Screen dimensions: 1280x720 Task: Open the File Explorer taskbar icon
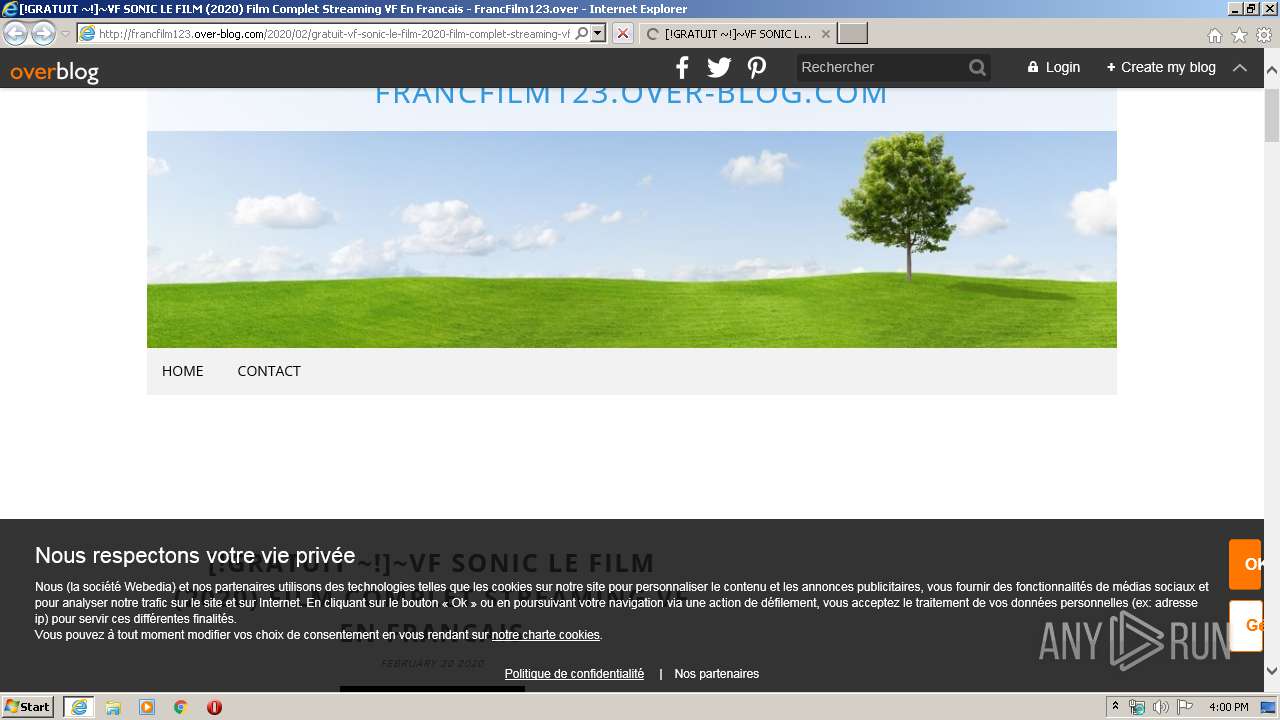[x=113, y=707]
